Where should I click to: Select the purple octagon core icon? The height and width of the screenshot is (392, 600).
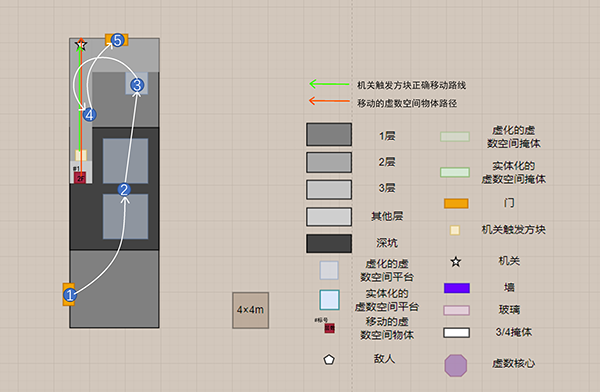click(455, 365)
